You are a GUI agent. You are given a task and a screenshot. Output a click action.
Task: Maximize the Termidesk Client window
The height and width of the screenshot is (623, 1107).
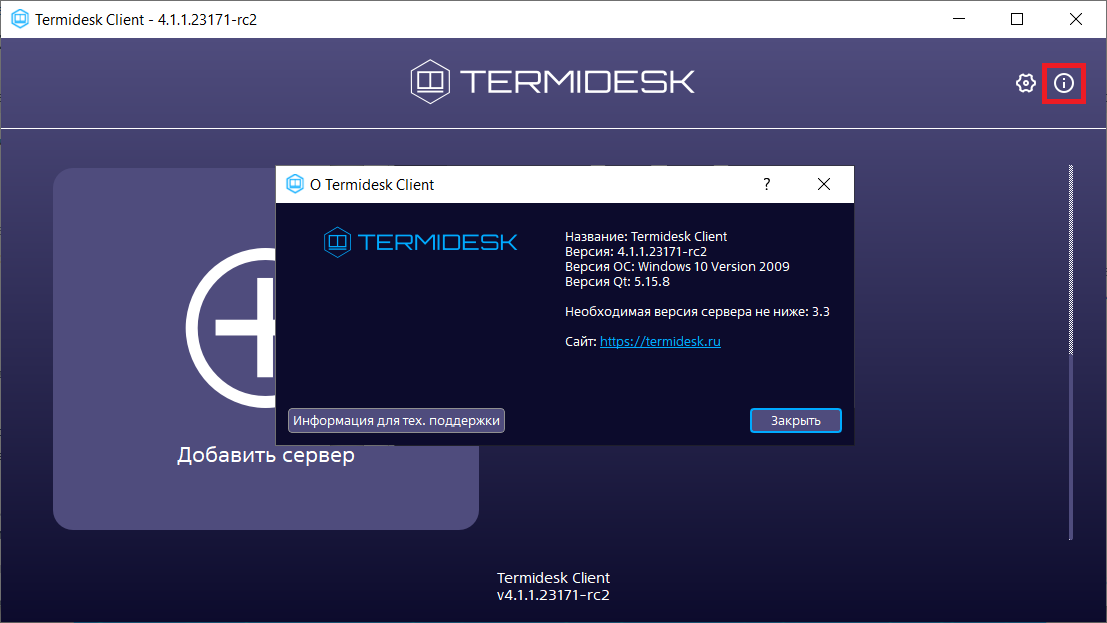click(1017, 19)
